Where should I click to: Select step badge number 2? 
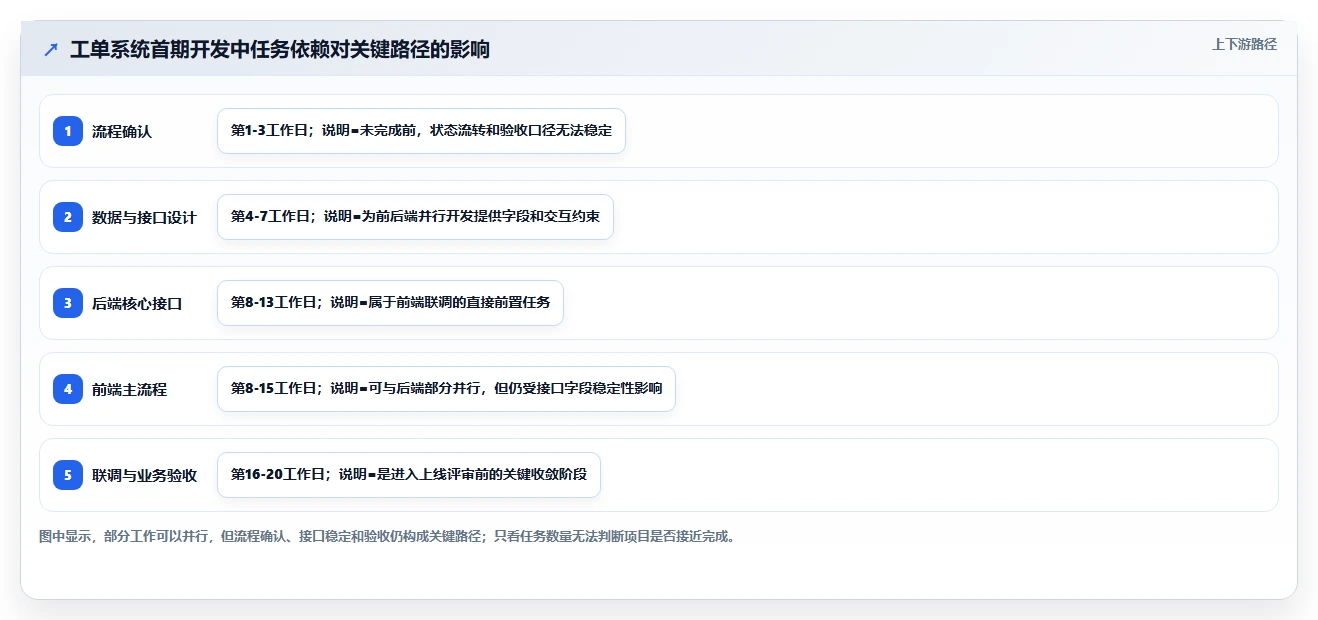(x=68, y=217)
